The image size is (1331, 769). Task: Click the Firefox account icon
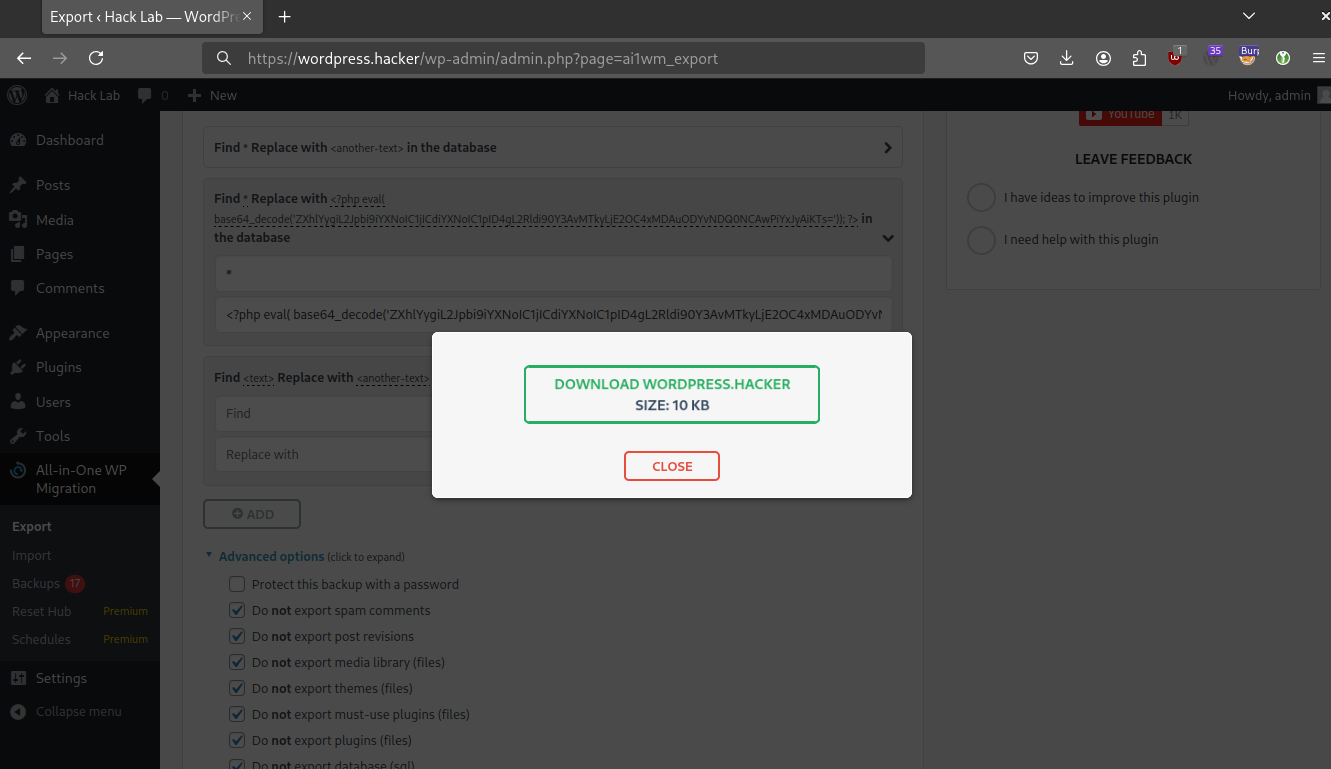(x=1103, y=58)
